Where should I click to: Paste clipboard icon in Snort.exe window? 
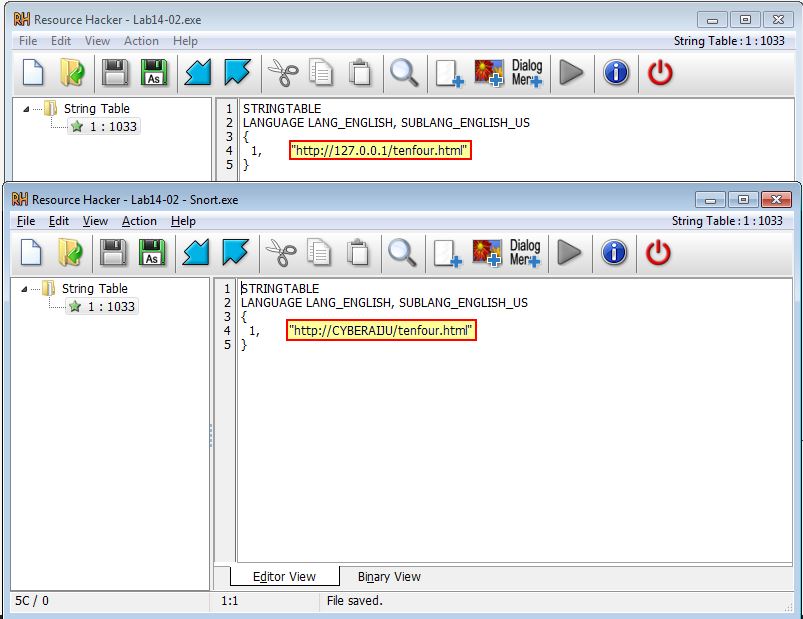(x=358, y=253)
